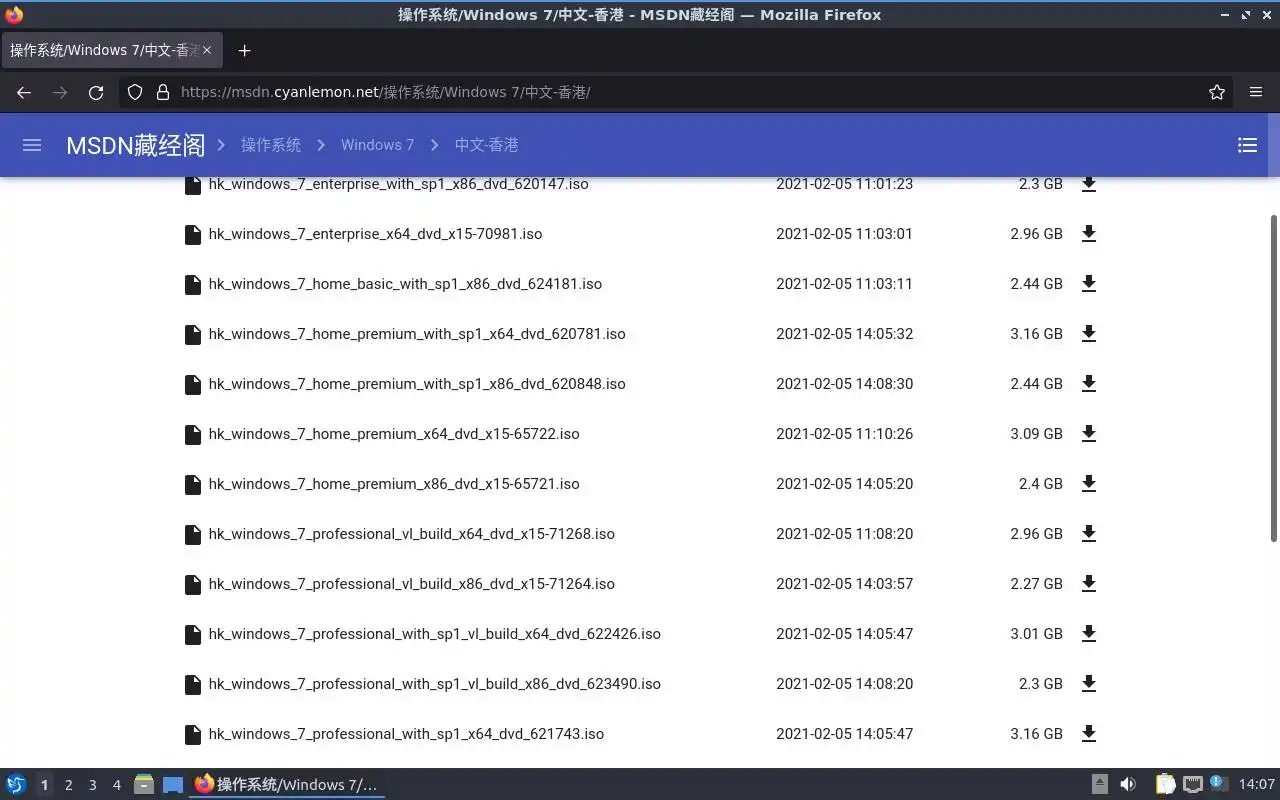The height and width of the screenshot is (800, 1280).
Task: Reload the current page
Action: click(x=96, y=92)
